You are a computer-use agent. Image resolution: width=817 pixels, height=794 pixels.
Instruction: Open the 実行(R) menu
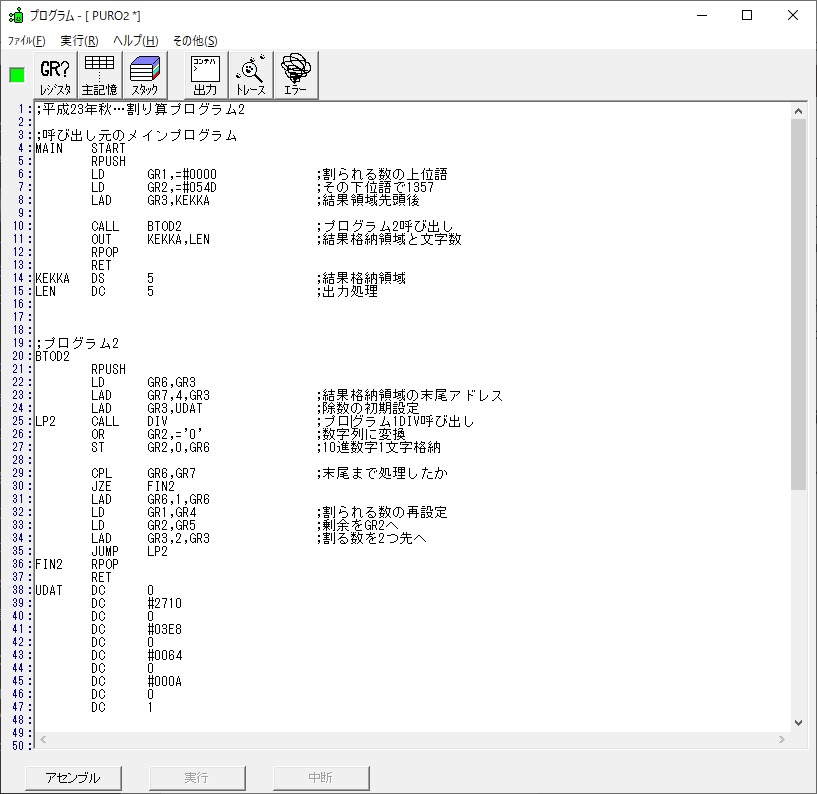[79, 41]
